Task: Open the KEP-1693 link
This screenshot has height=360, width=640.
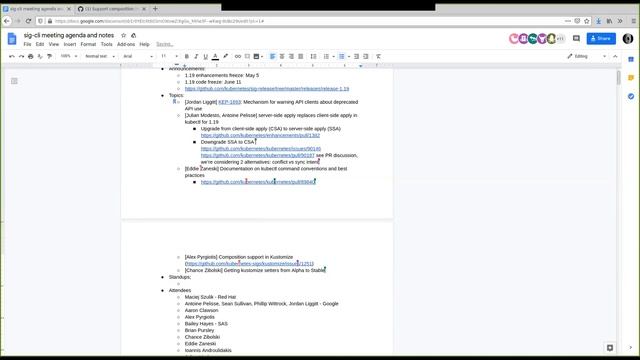Action: coord(229,102)
